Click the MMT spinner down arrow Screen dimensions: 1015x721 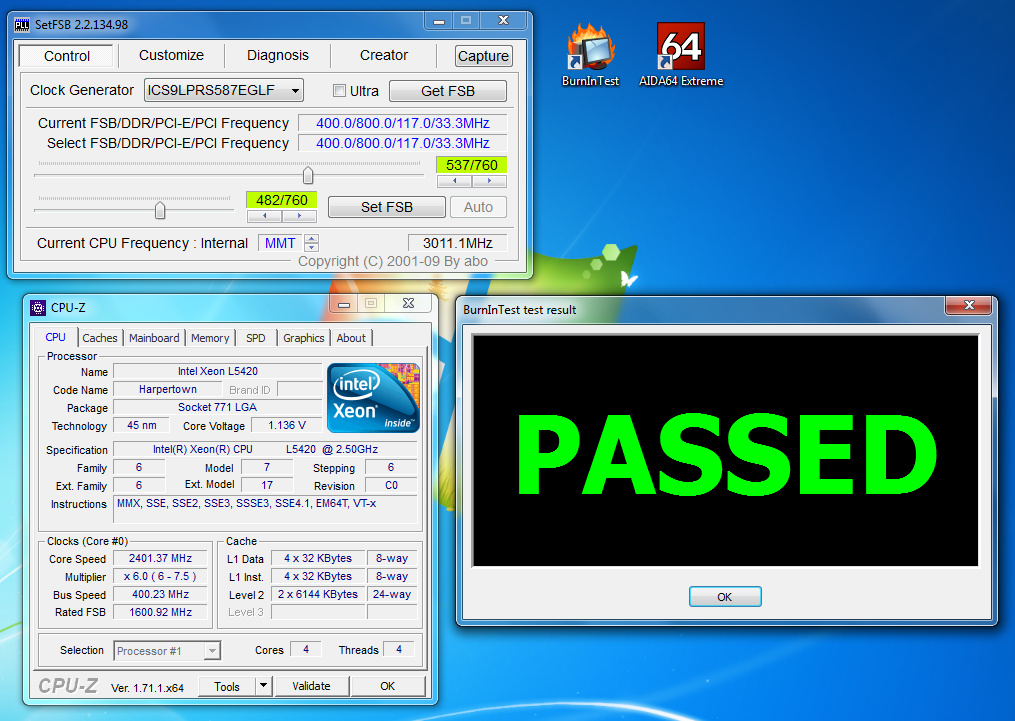(312, 247)
